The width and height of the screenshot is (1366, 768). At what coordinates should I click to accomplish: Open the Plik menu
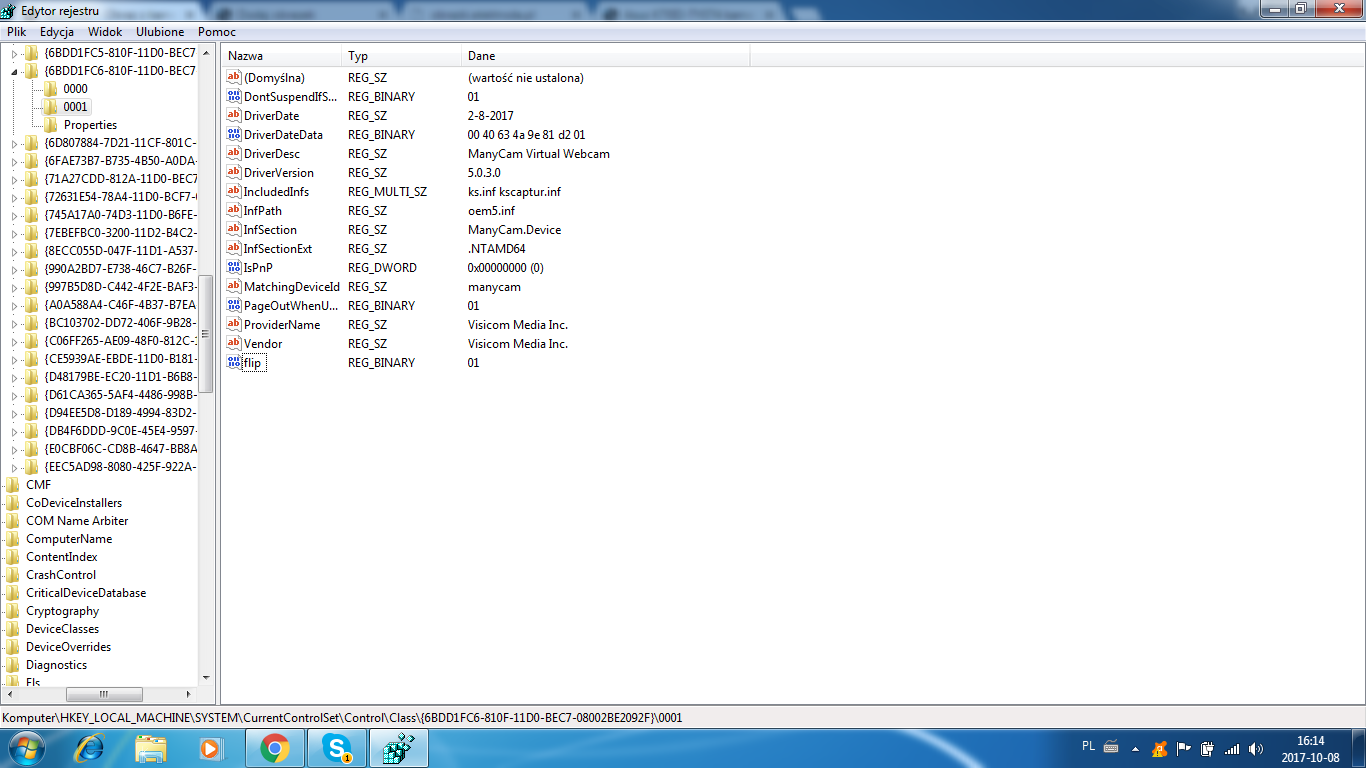[16, 32]
